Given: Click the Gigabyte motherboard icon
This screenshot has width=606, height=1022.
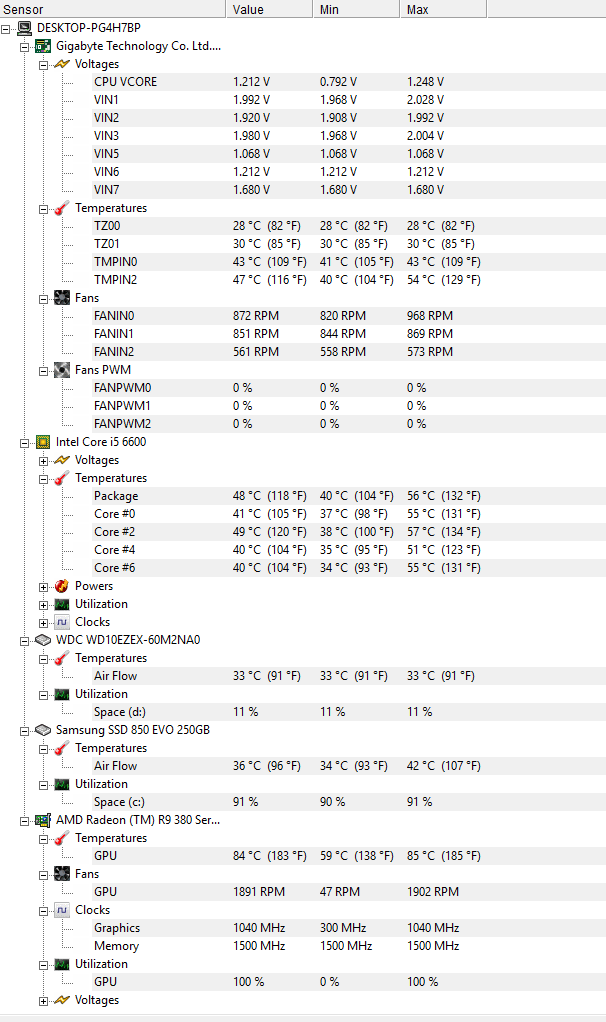Looking at the screenshot, I should point(44,46).
